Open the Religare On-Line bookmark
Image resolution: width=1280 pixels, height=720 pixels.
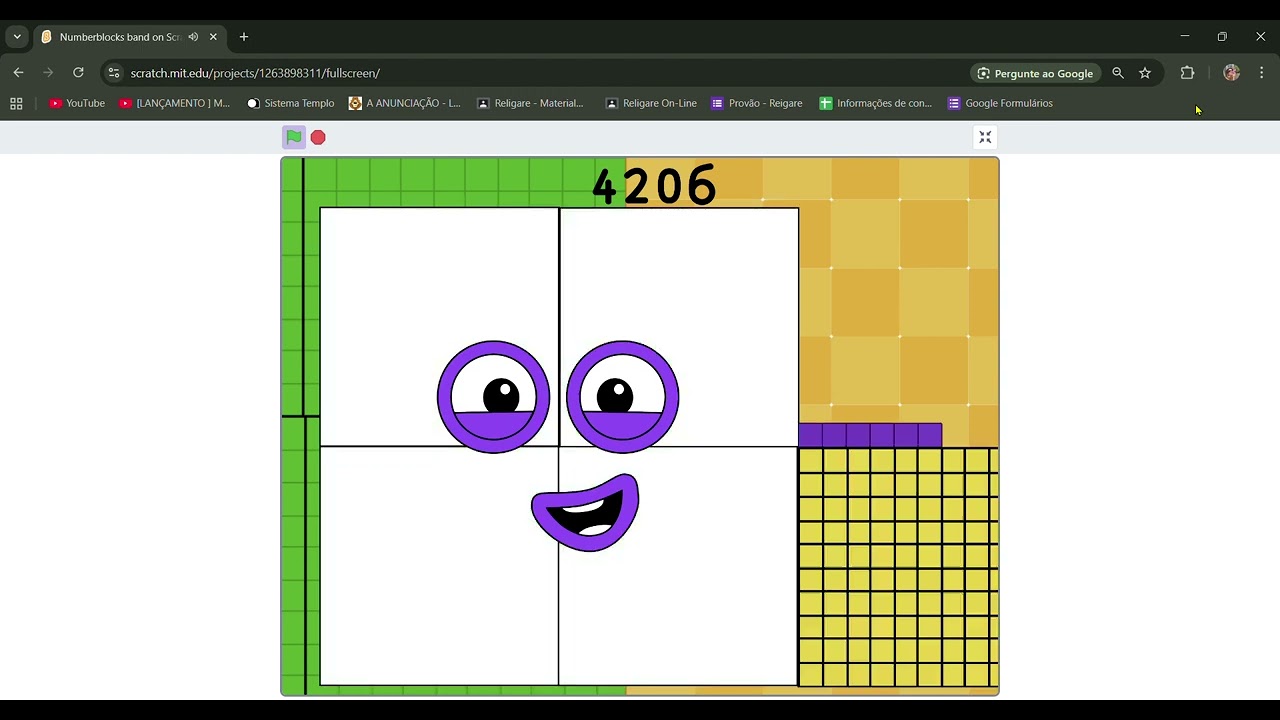click(x=651, y=103)
